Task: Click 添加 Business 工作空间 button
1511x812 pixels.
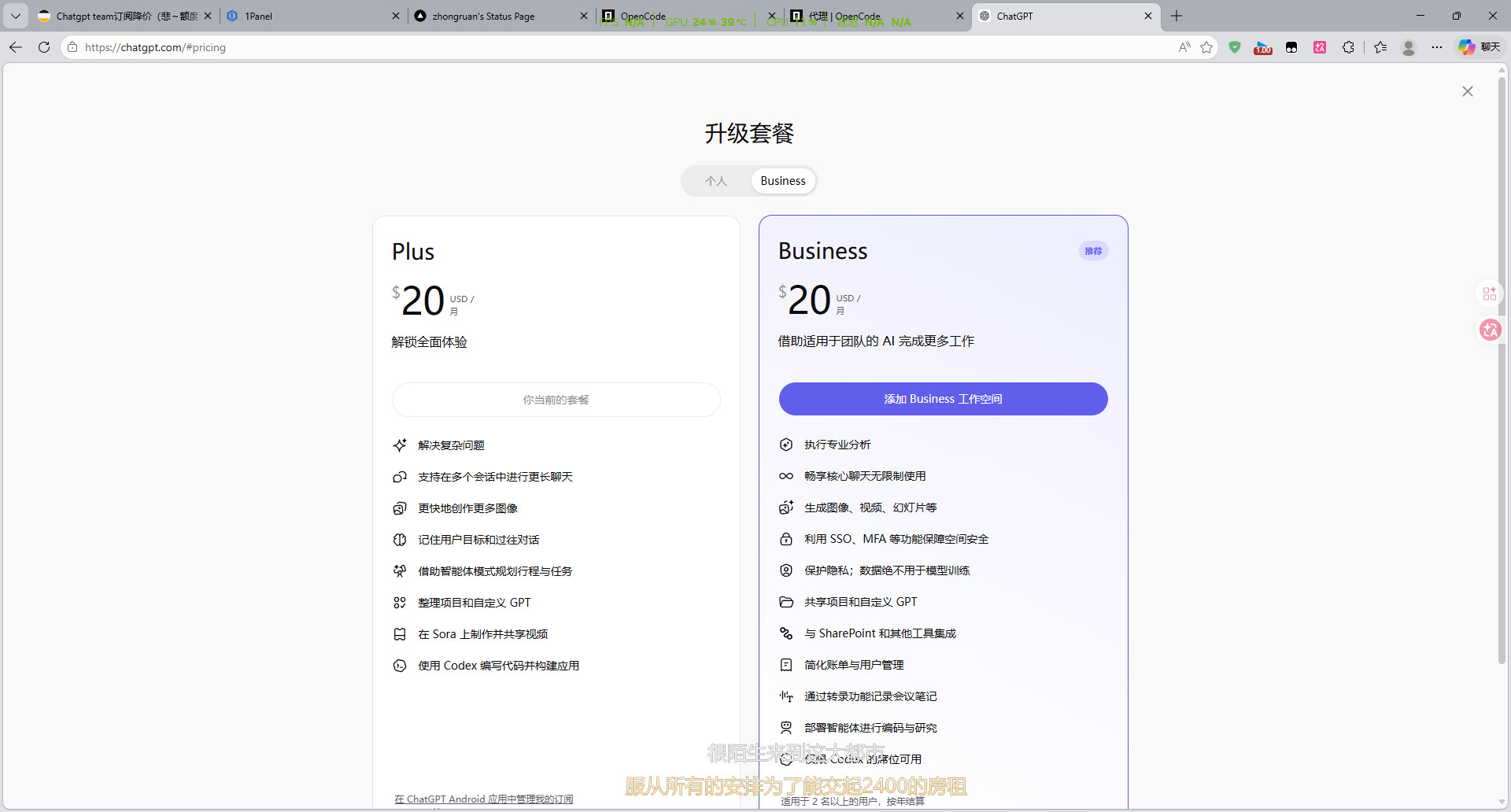Action: [x=943, y=399]
